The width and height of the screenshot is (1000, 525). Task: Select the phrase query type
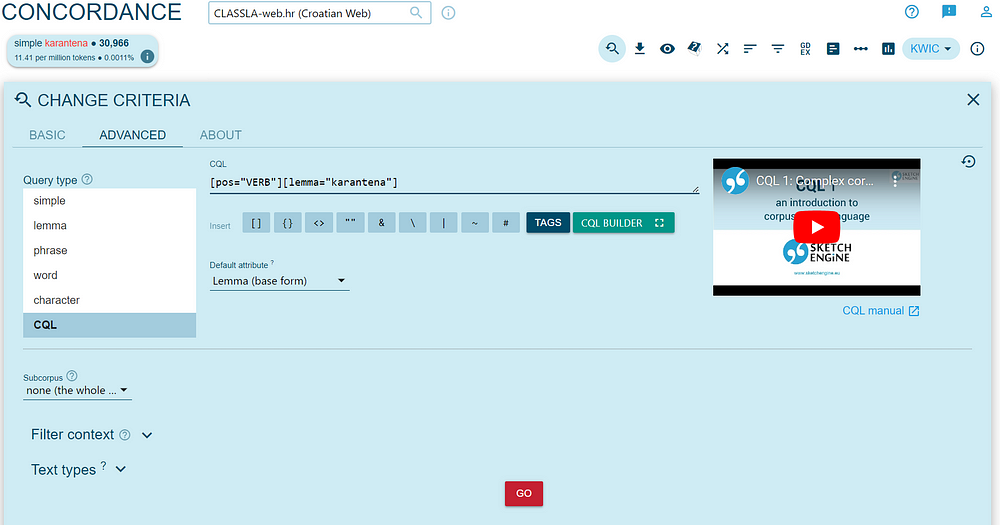tap(109, 251)
